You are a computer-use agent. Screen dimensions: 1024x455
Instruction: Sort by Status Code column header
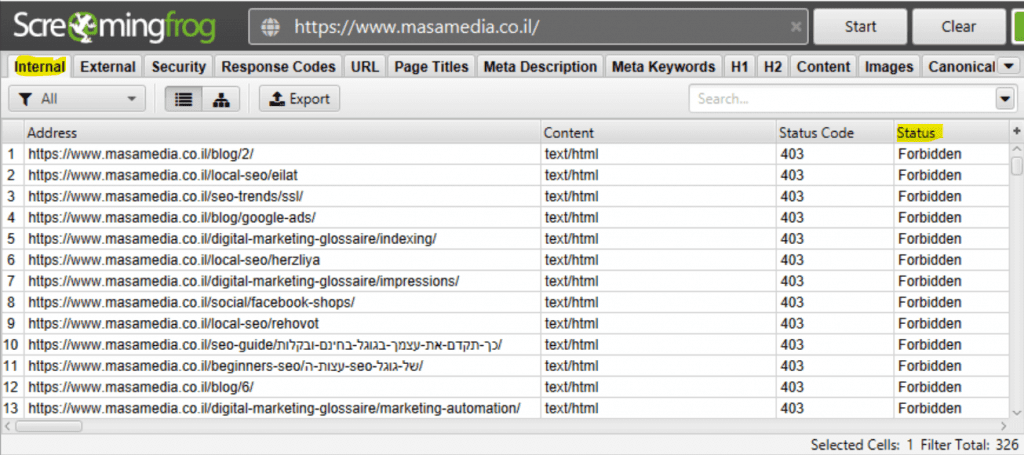[x=835, y=133]
